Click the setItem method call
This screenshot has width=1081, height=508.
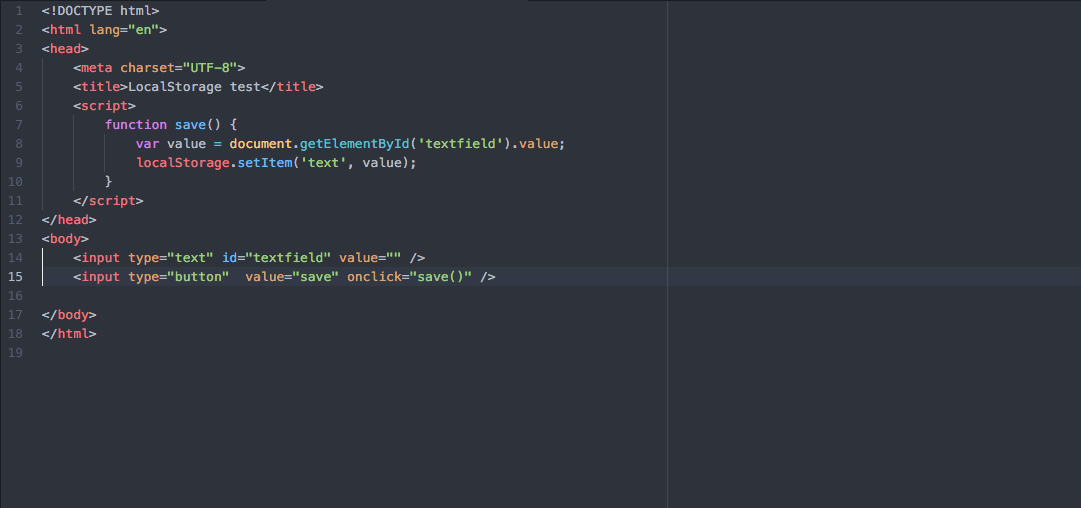point(265,163)
